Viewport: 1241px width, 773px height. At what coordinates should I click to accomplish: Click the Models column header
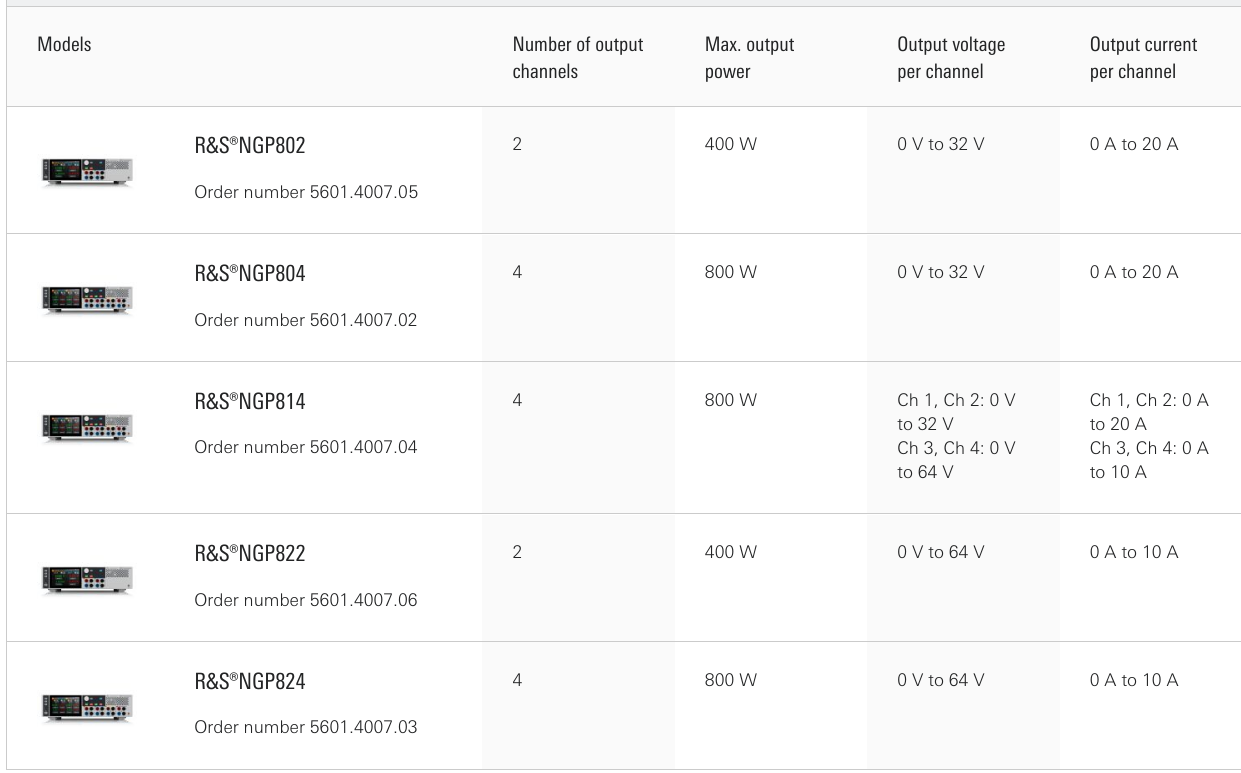click(64, 44)
